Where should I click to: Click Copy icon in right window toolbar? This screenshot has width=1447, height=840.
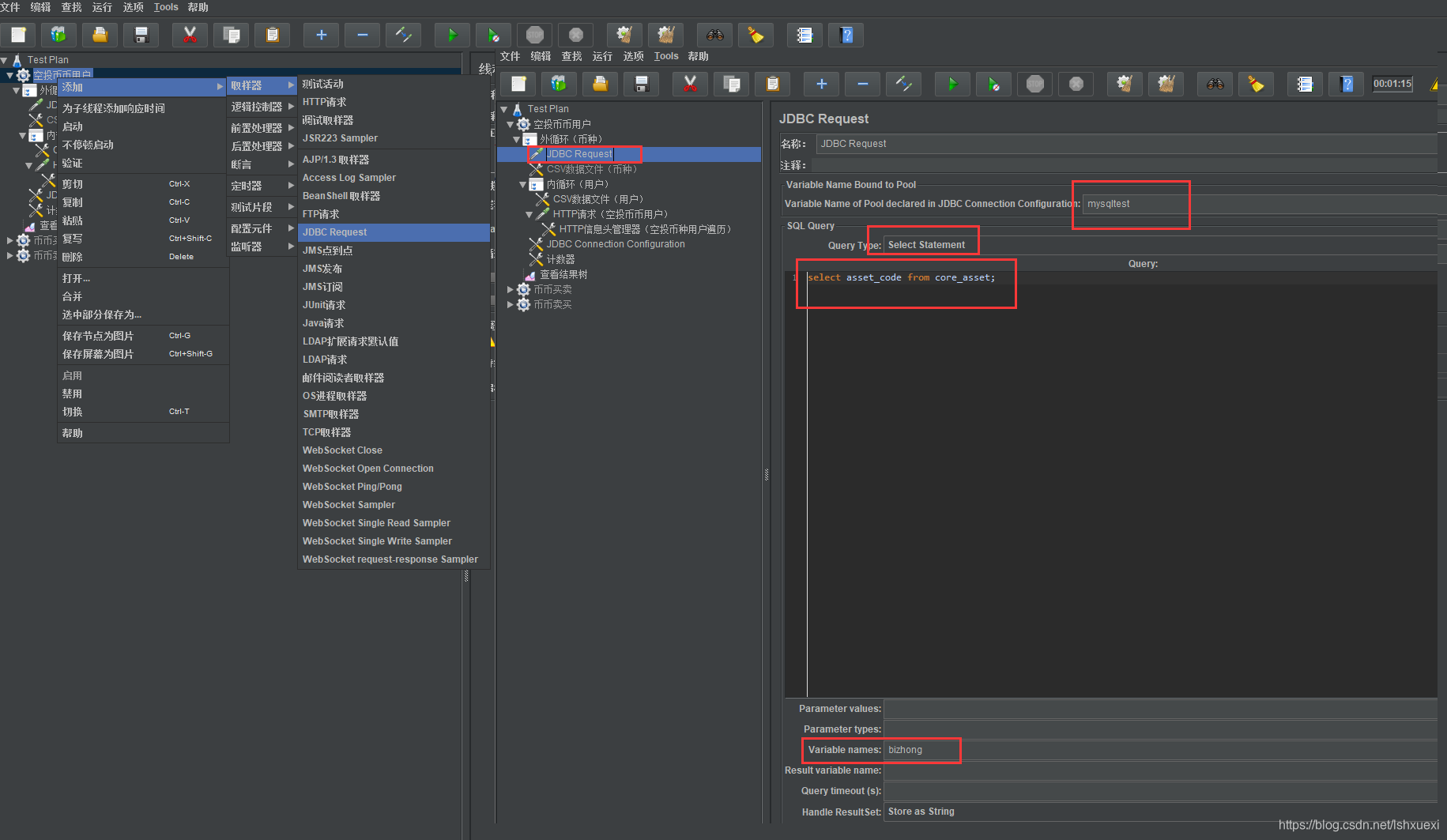tap(732, 84)
